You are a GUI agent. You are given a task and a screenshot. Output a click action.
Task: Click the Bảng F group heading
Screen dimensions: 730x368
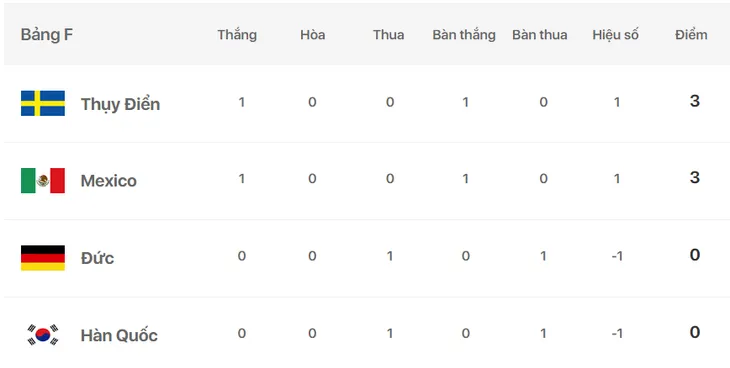click(x=47, y=35)
